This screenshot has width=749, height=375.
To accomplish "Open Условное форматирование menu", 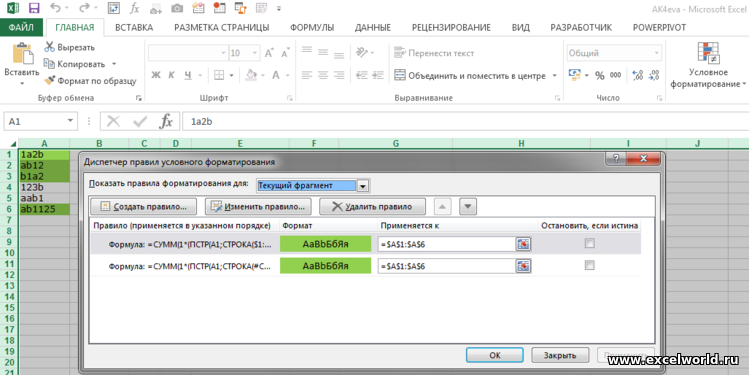I will 708,66.
